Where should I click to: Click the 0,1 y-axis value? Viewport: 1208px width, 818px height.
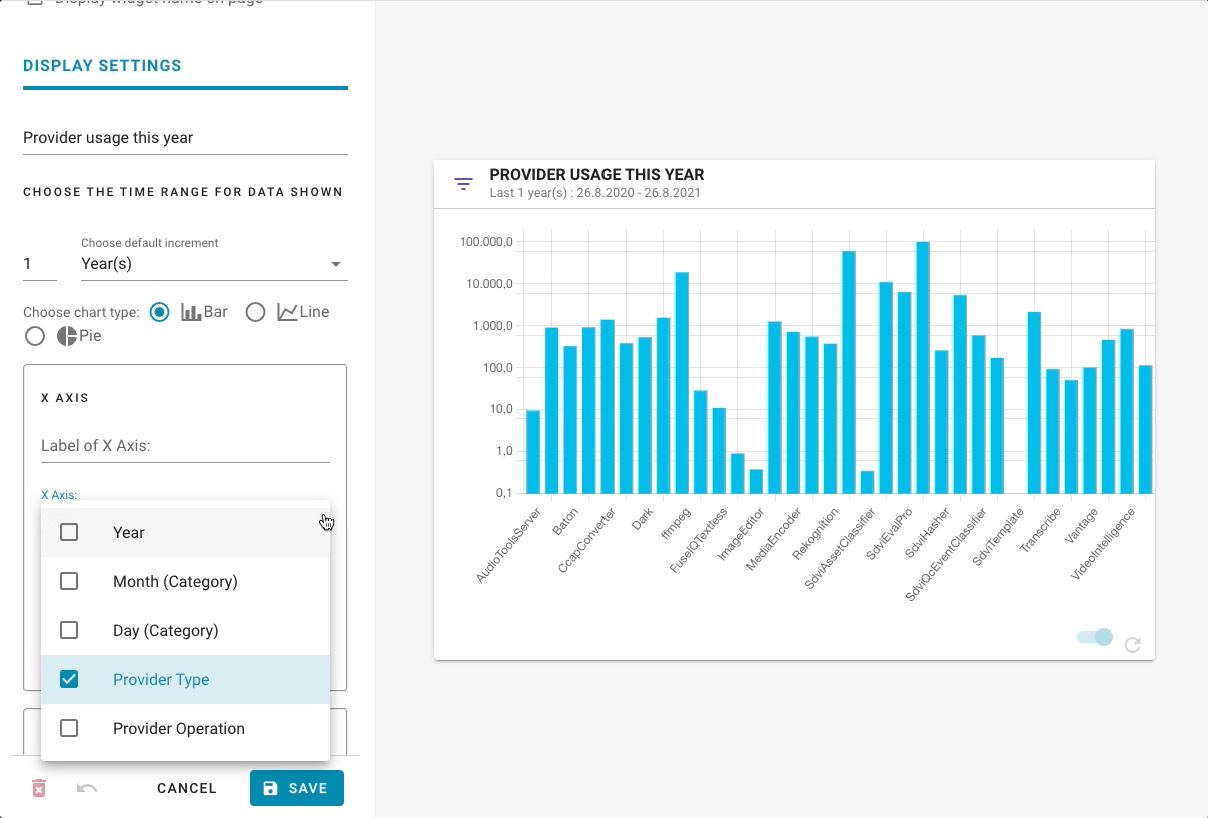click(x=504, y=493)
